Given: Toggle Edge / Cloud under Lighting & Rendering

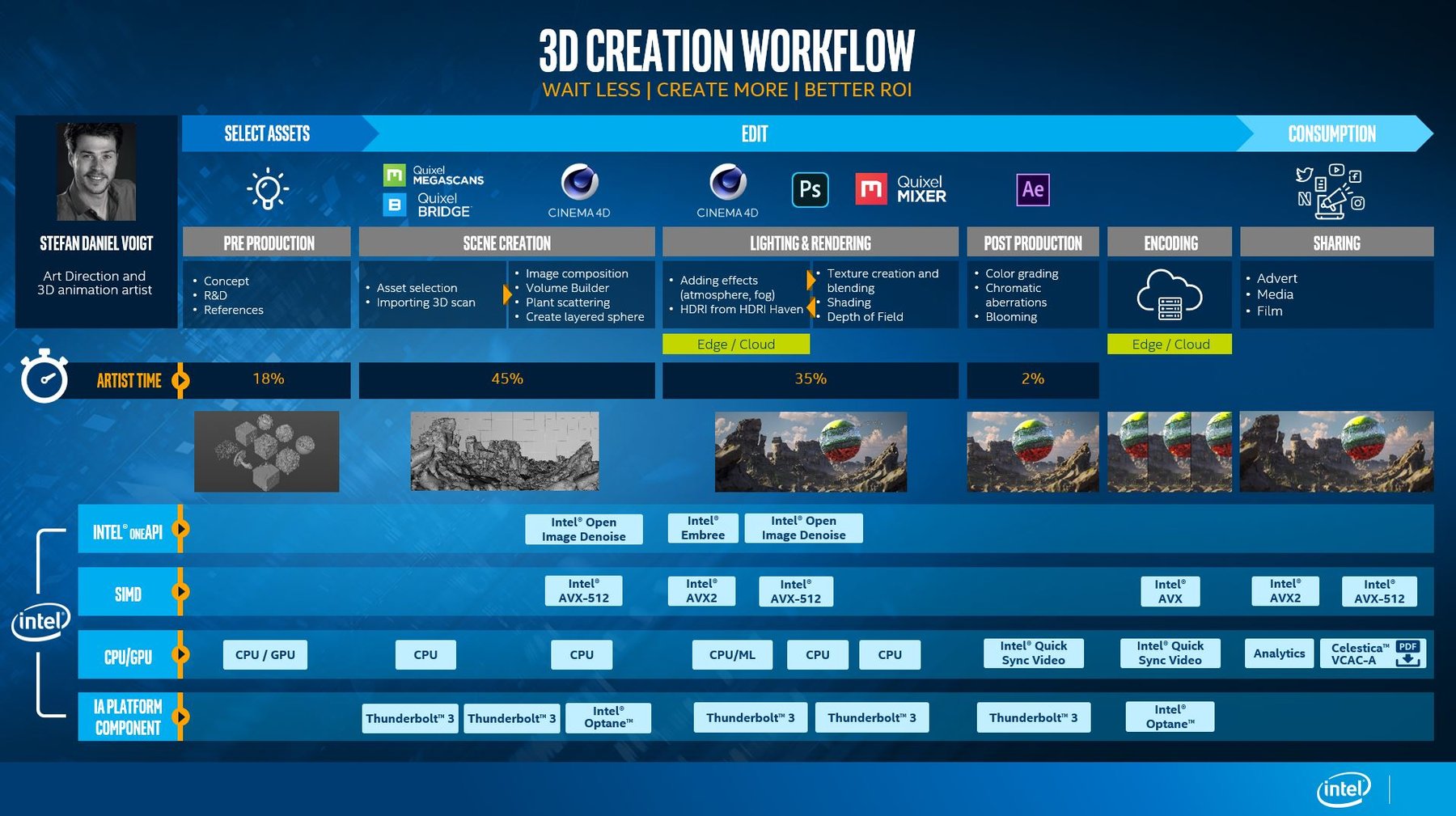Looking at the screenshot, I should 737,344.
